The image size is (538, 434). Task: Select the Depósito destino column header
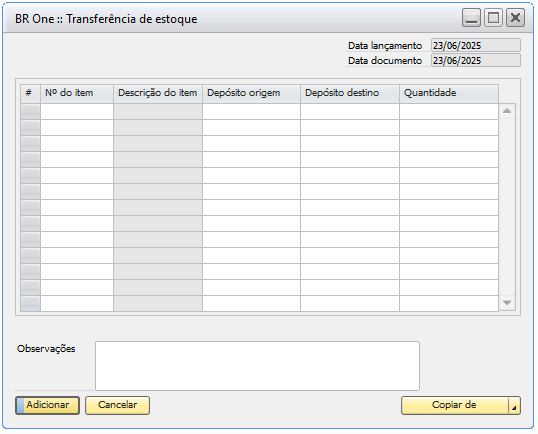click(350, 93)
